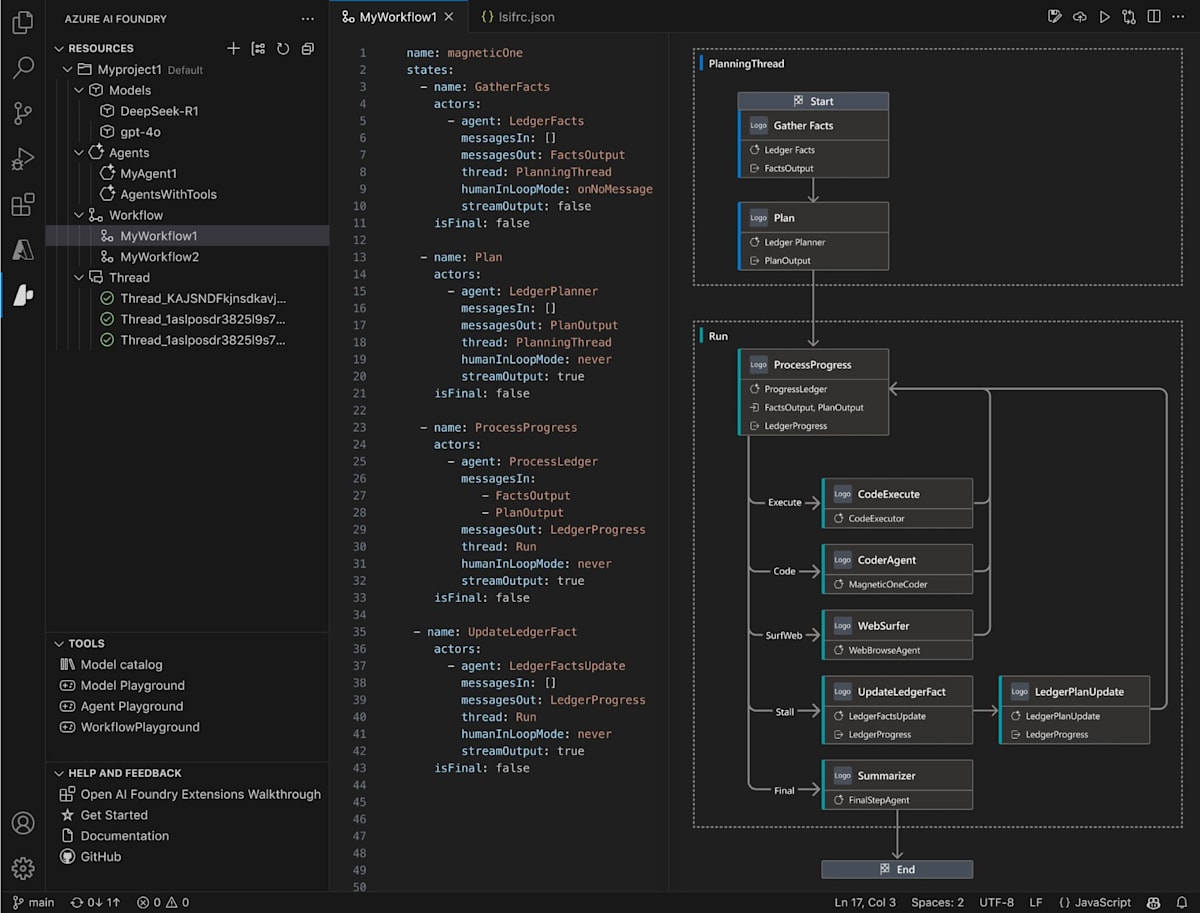
Task: Open editor more actions ellipsis
Action: click(1179, 17)
